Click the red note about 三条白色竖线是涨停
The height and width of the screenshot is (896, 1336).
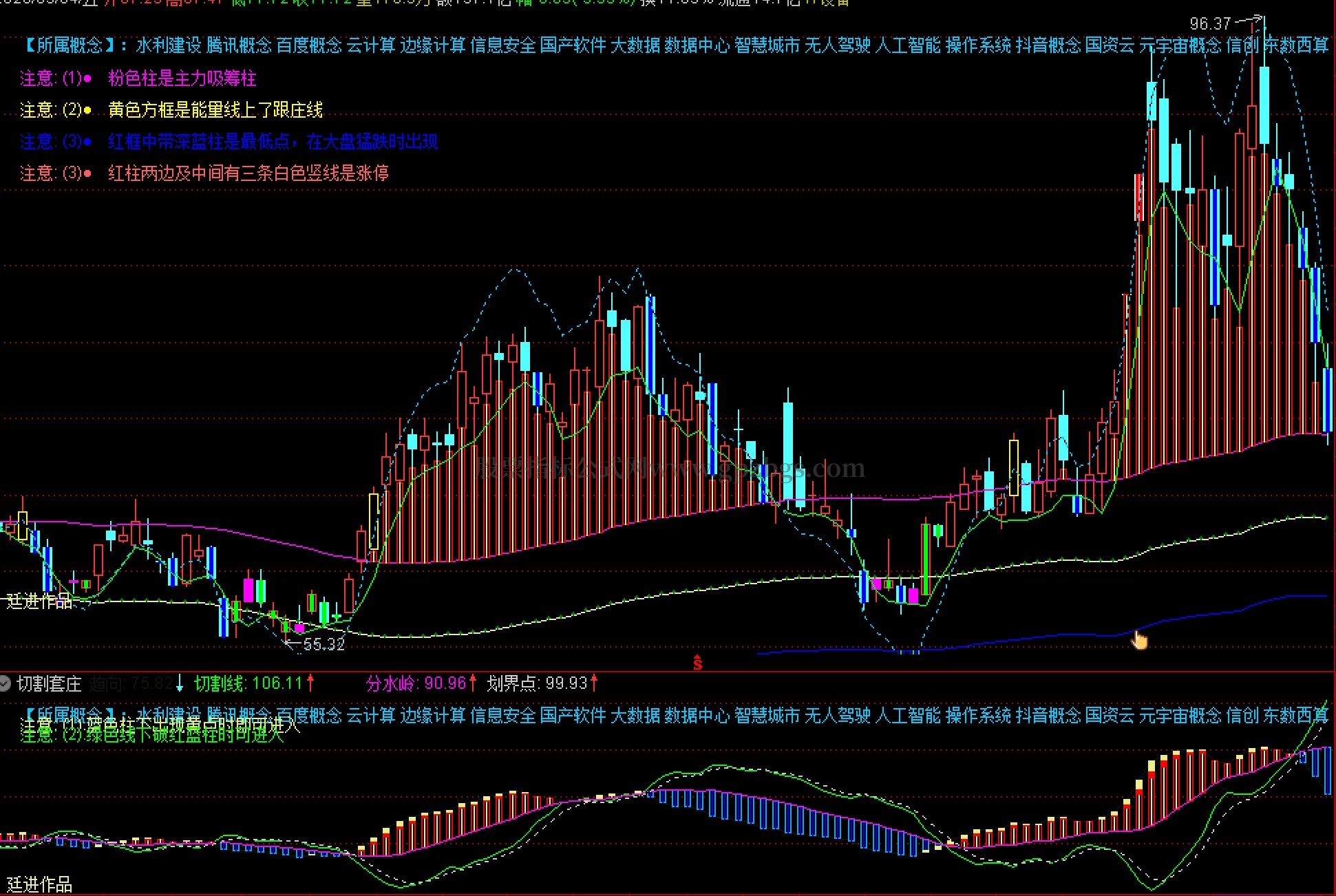click(x=248, y=173)
